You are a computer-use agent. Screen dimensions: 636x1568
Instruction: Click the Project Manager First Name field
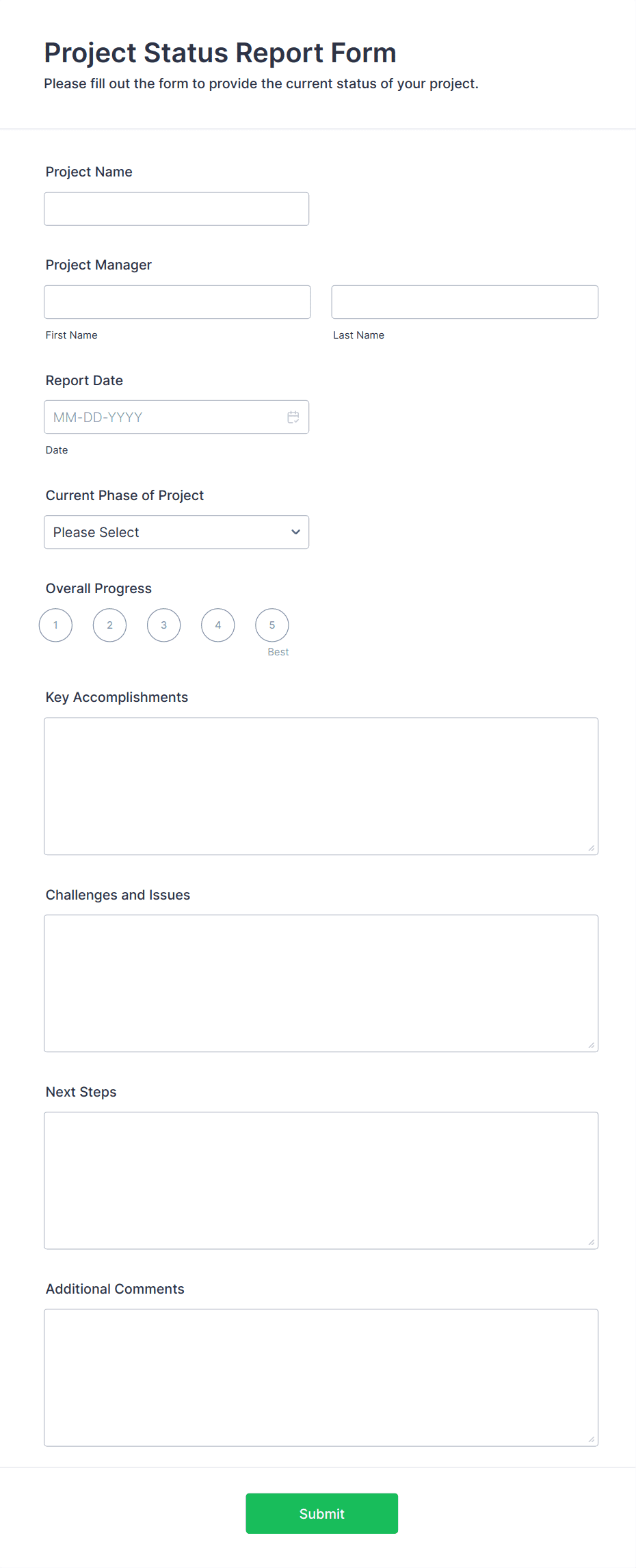click(177, 302)
